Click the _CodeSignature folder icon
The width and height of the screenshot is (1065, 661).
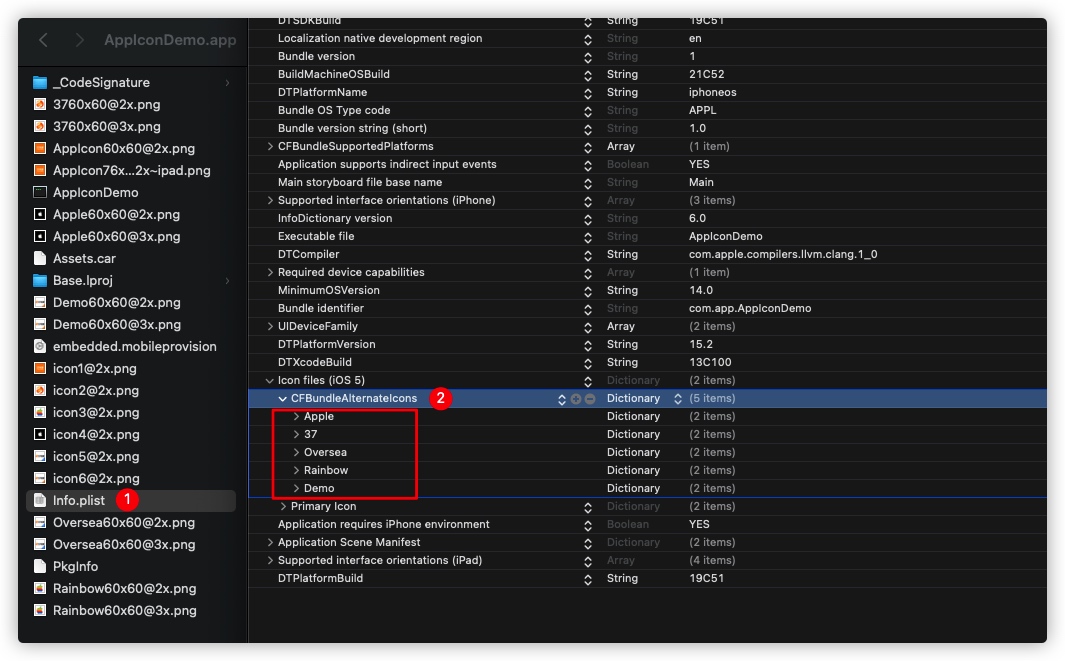(x=40, y=83)
